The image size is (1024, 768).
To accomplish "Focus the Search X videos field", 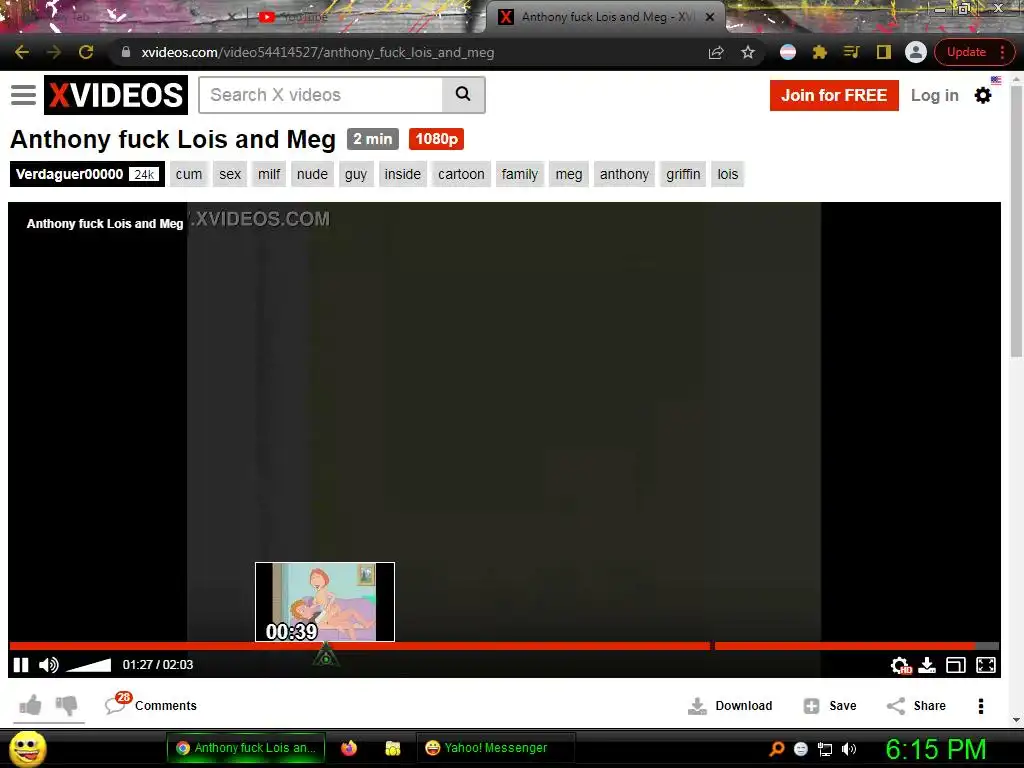I will pos(320,95).
